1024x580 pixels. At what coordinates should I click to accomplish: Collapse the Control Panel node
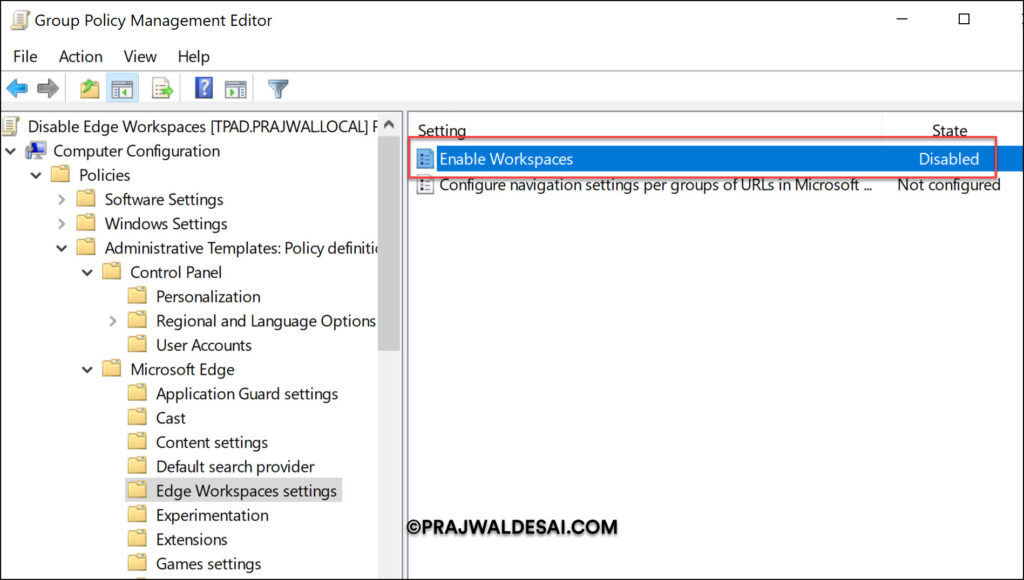(87, 272)
